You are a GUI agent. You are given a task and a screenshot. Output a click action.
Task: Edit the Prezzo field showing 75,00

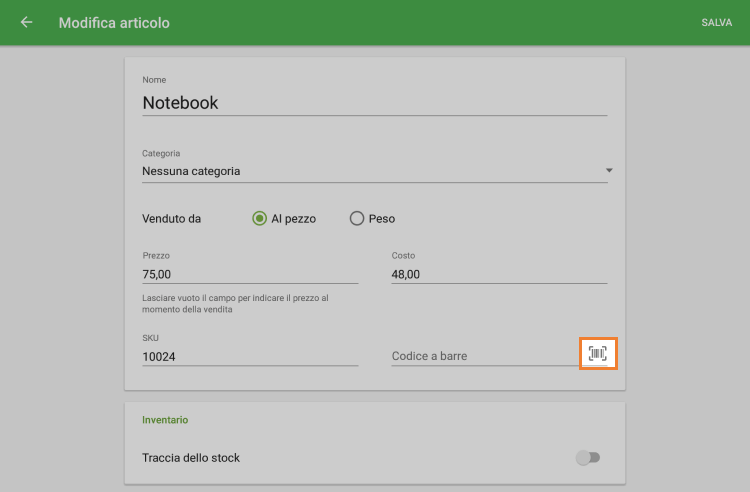[250, 274]
